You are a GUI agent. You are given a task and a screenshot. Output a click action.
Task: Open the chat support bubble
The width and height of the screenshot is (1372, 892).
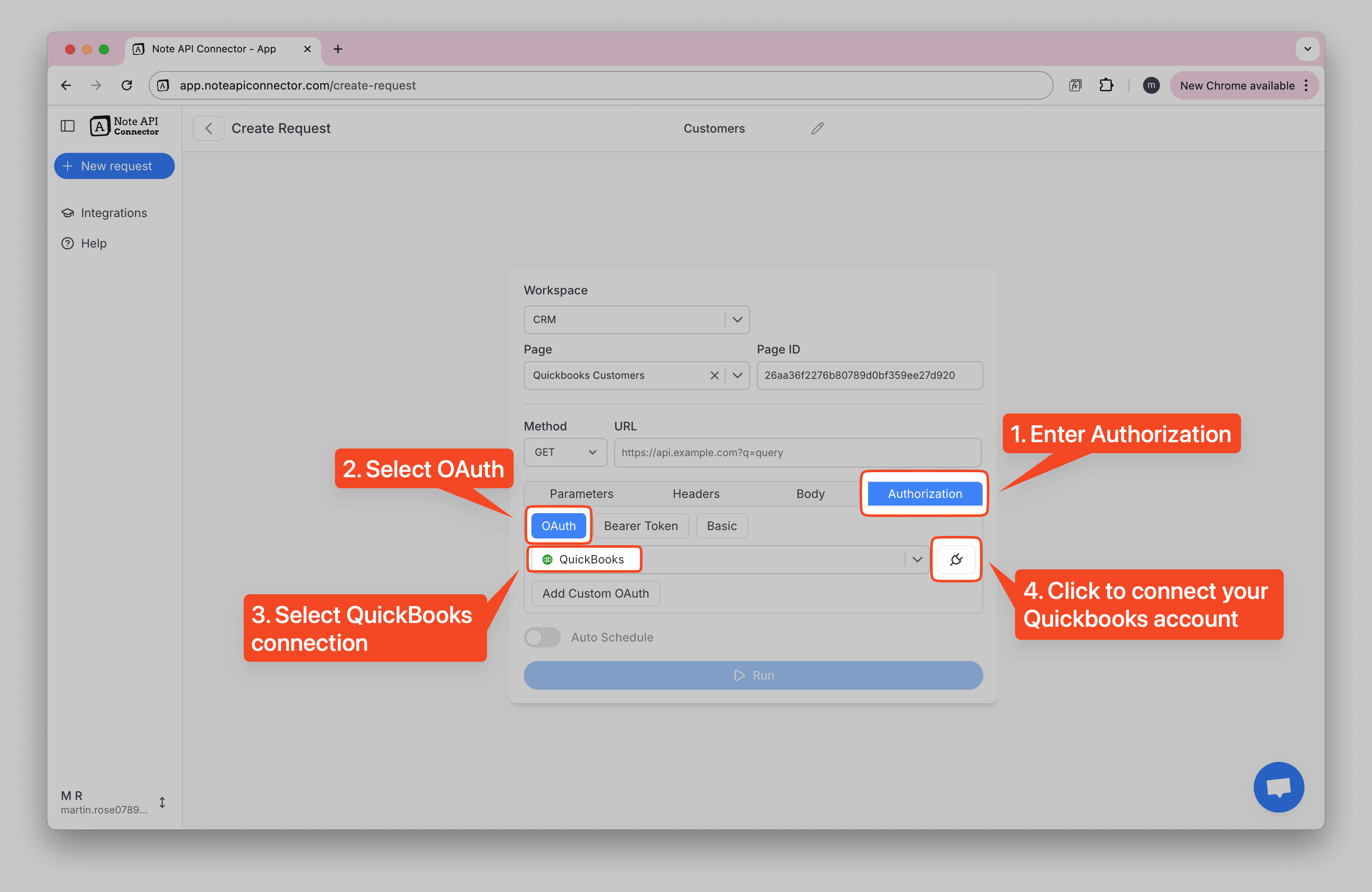pyautogui.click(x=1278, y=786)
